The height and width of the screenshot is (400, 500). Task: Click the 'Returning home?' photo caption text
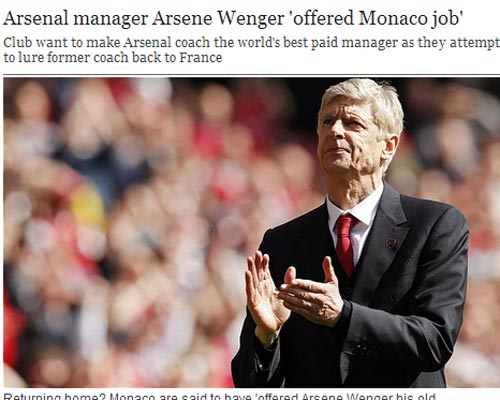click(220, 397)
